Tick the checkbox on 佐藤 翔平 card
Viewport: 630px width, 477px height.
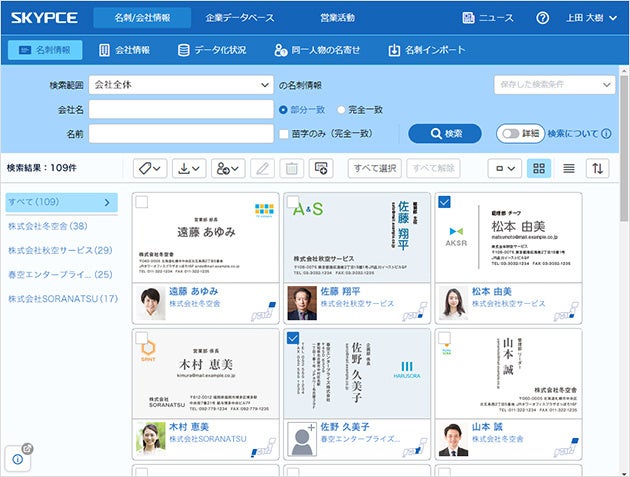point(293,202)
